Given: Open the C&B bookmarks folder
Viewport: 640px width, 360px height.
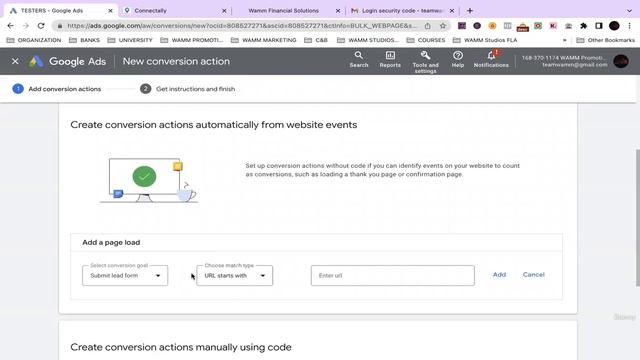Looking at the screenshot, I should coord(316,40).
